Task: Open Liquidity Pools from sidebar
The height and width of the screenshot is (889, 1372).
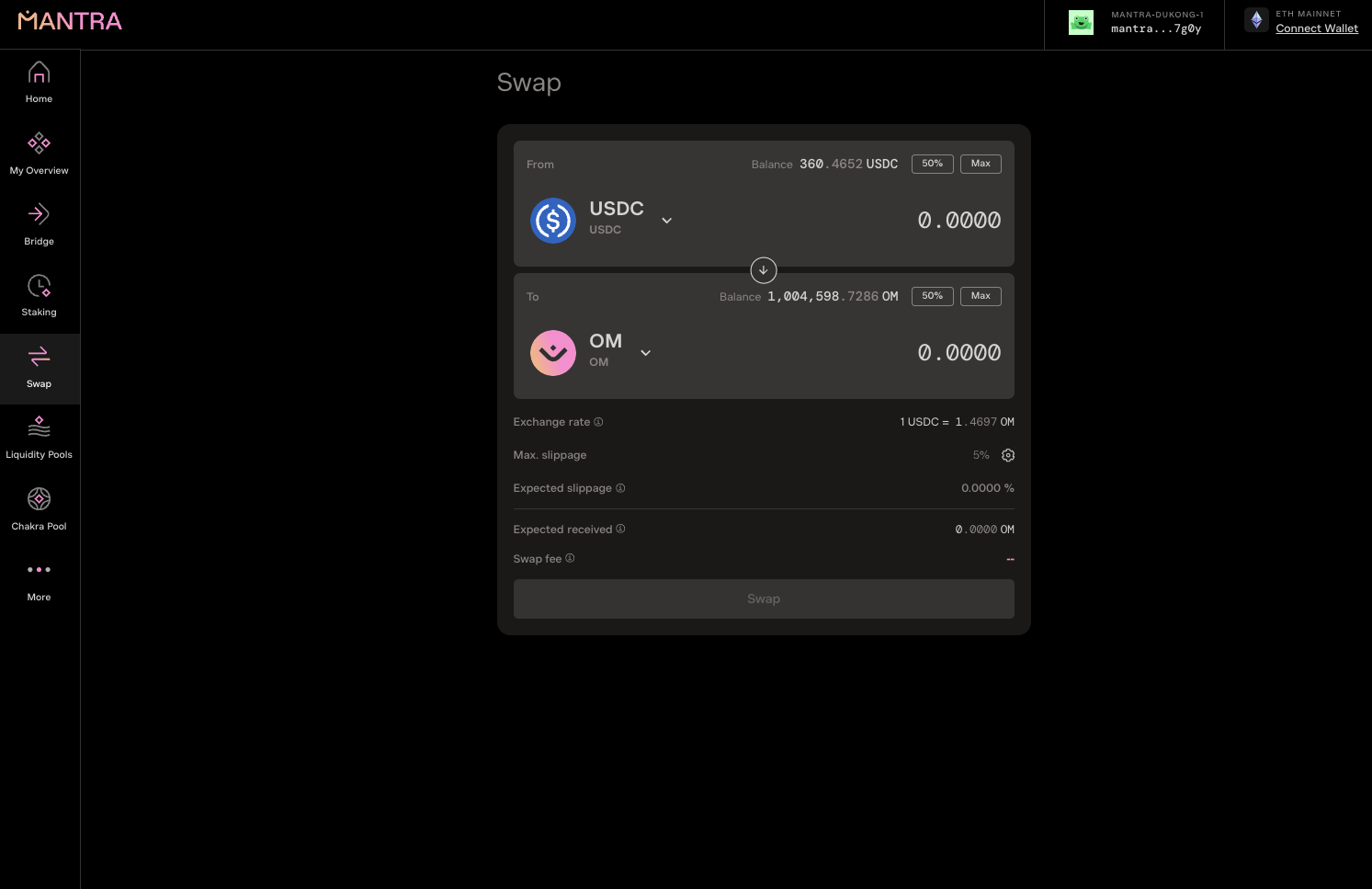Action: pyautogui.click(x=39, y=438)
